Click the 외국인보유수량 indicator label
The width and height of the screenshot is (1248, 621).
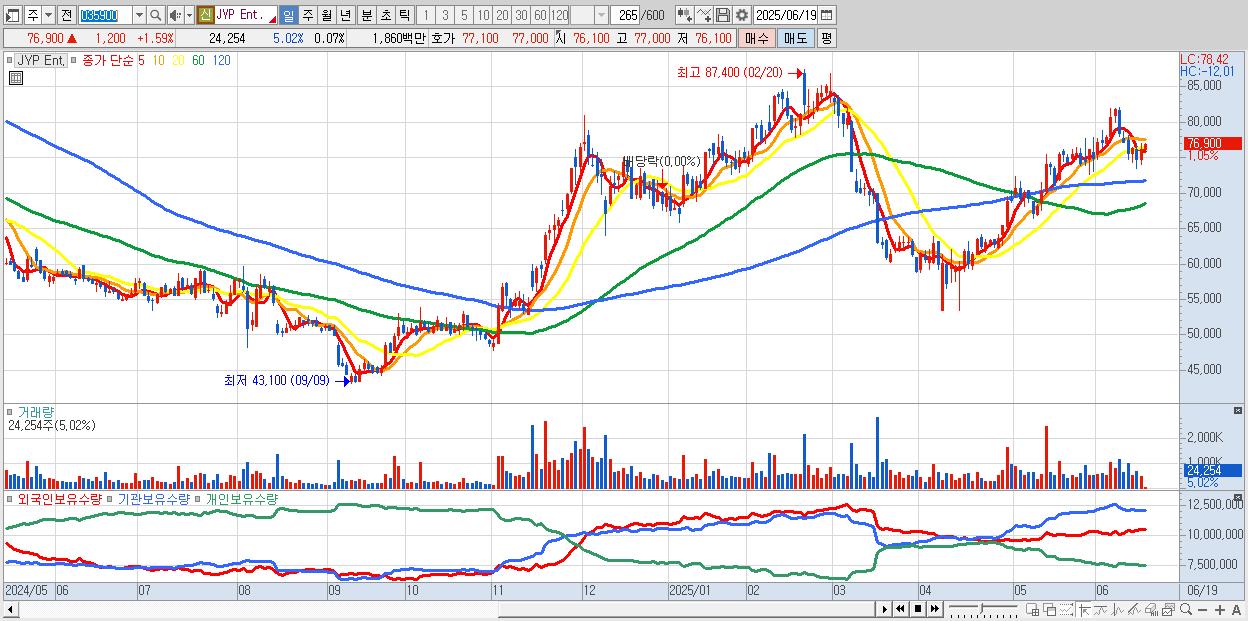pos(58,498)
